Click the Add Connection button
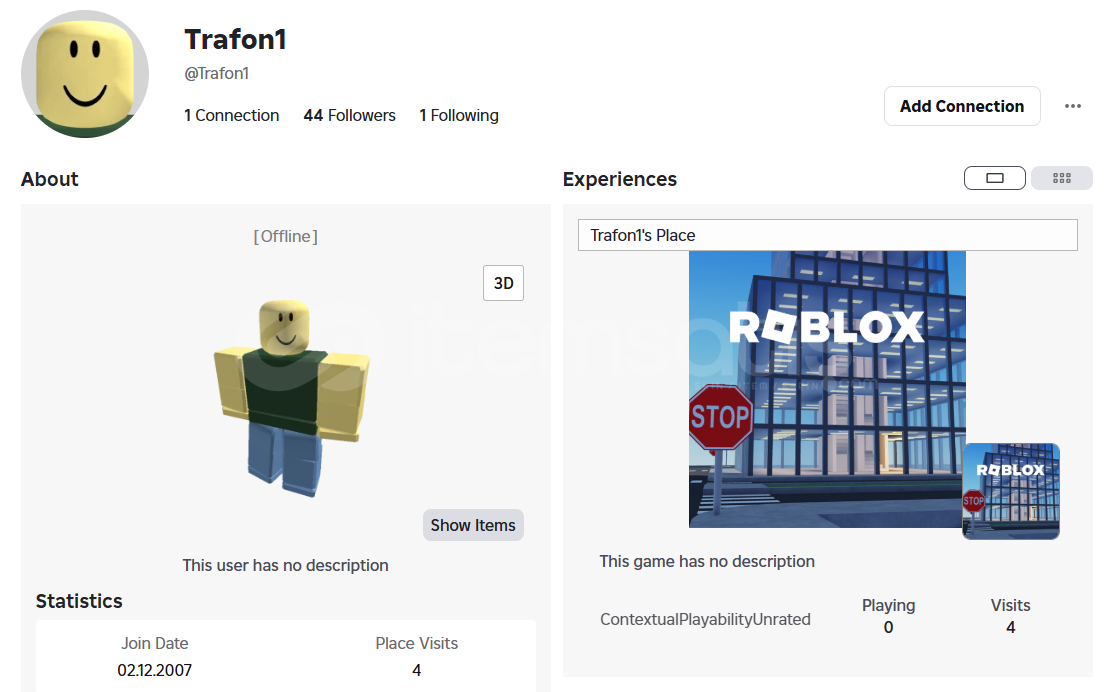The height and width of the screenshot is (692, 1111). pos(961,106)
